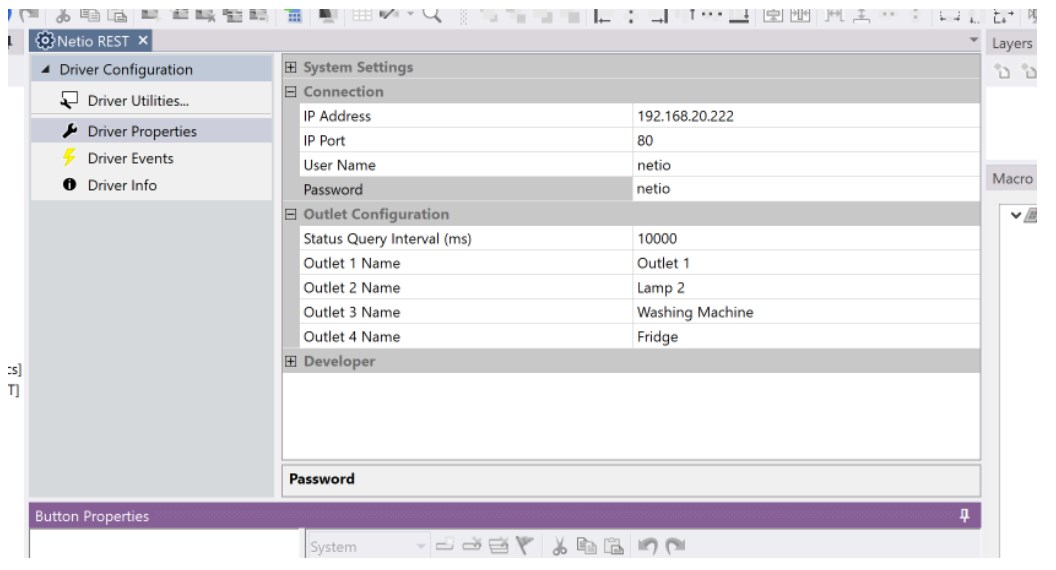Close the Netio REST tab
The image size is (1056, 570).
143,41
